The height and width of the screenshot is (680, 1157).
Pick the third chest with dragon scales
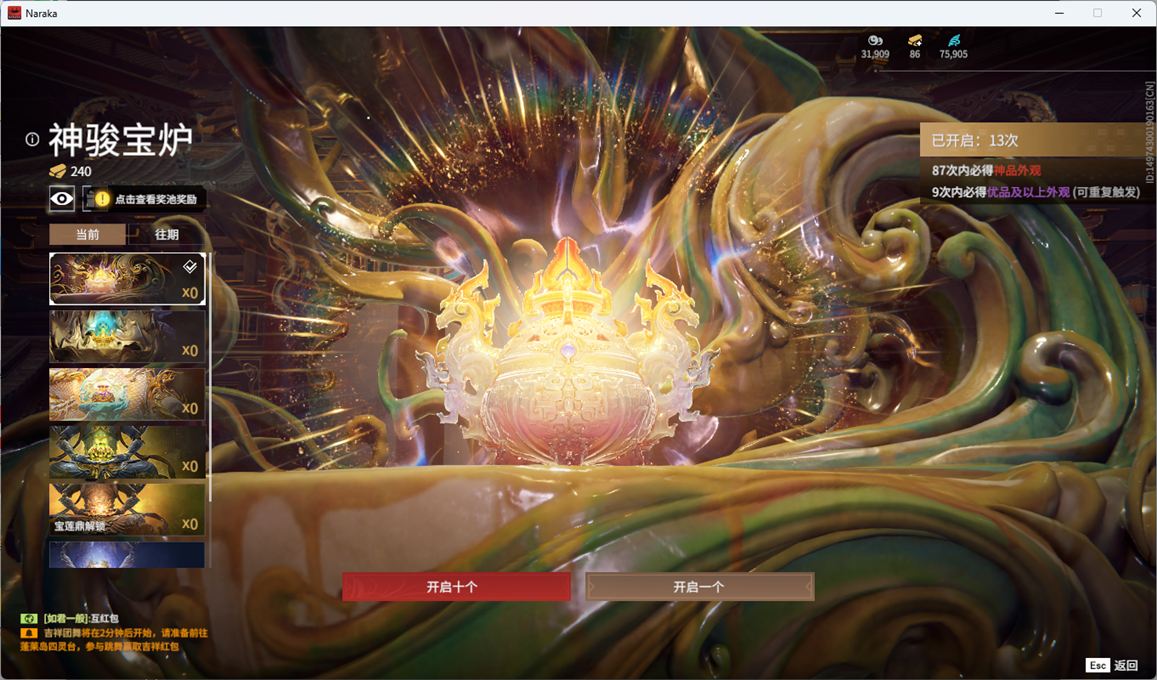point(127,394)
